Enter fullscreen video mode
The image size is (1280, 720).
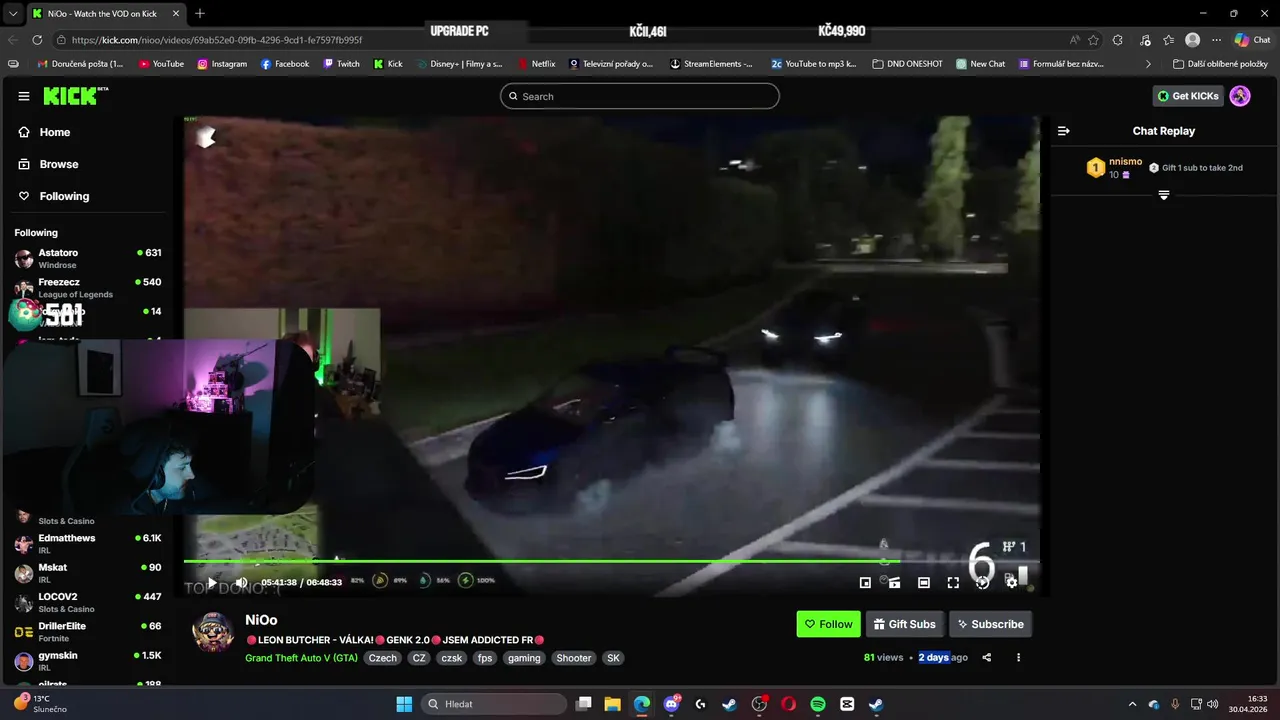(x=953, y=582)
